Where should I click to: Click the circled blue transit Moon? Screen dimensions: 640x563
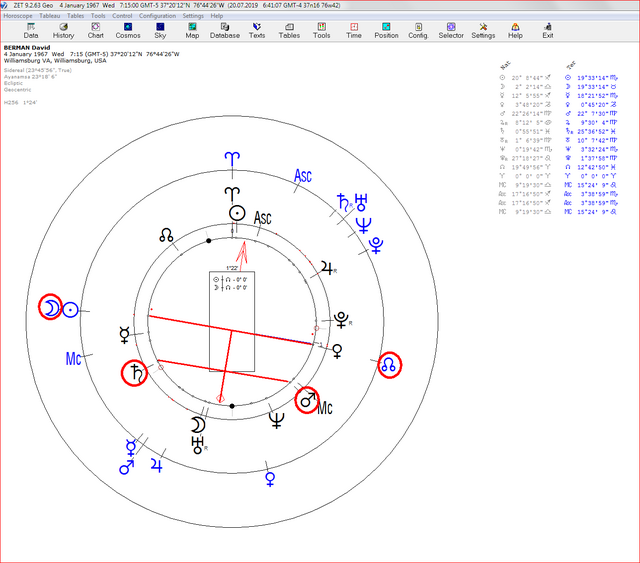(50, 307)
